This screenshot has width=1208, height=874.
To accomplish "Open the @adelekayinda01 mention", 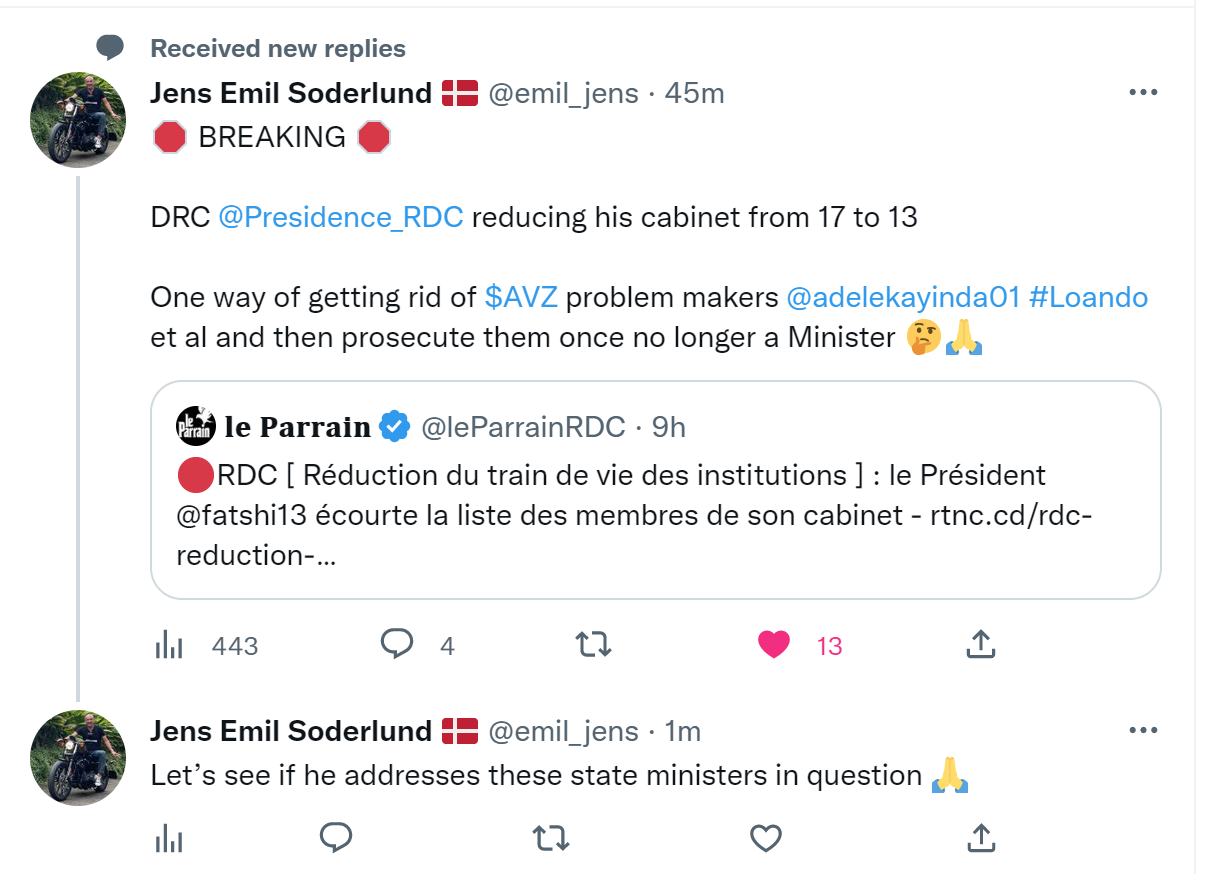I will 903,297.
